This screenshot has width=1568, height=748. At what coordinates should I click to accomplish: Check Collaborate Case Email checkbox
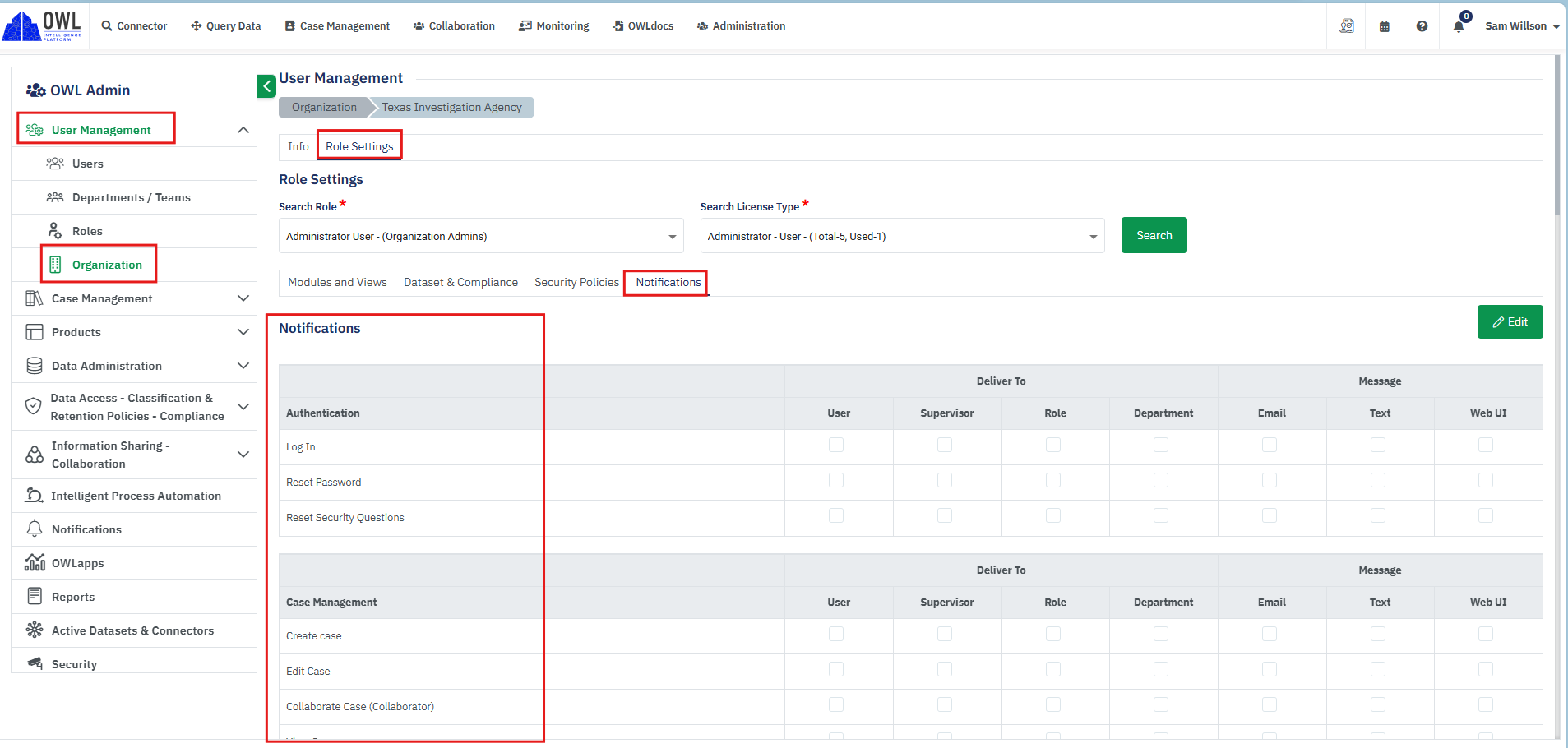[x=1270, y=704]
